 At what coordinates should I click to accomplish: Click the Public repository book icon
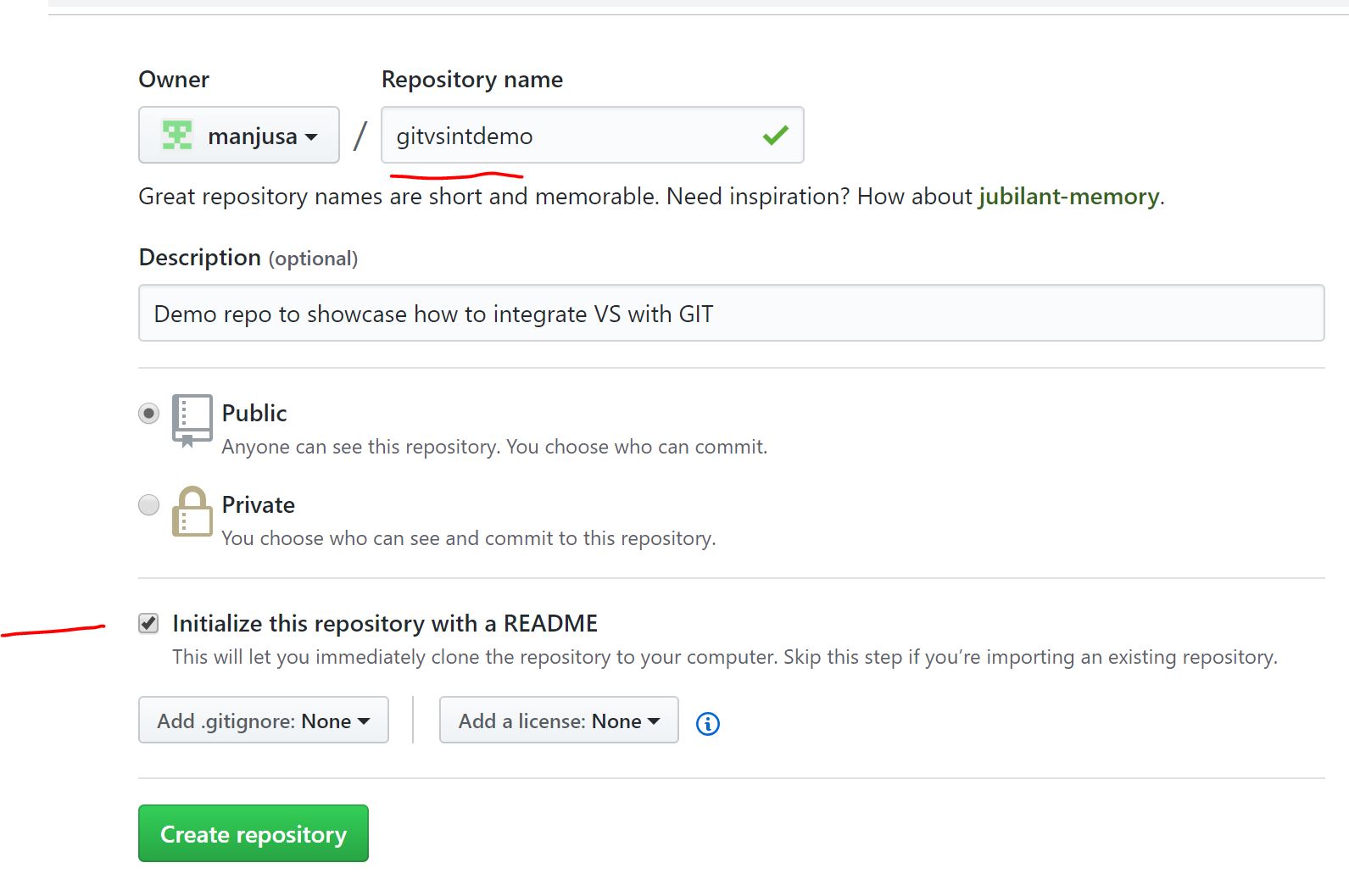point(192,420)
